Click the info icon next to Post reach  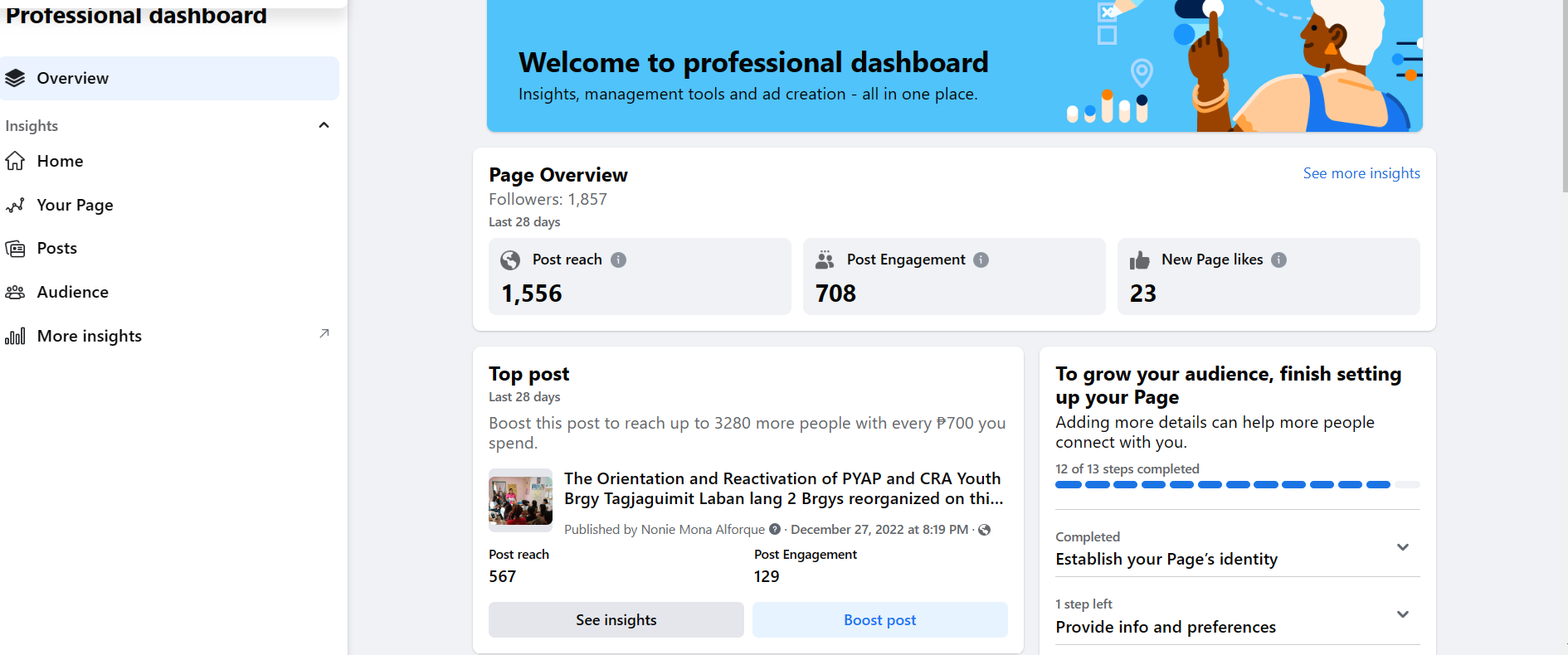pyautogui.click(x=619, y=260)
